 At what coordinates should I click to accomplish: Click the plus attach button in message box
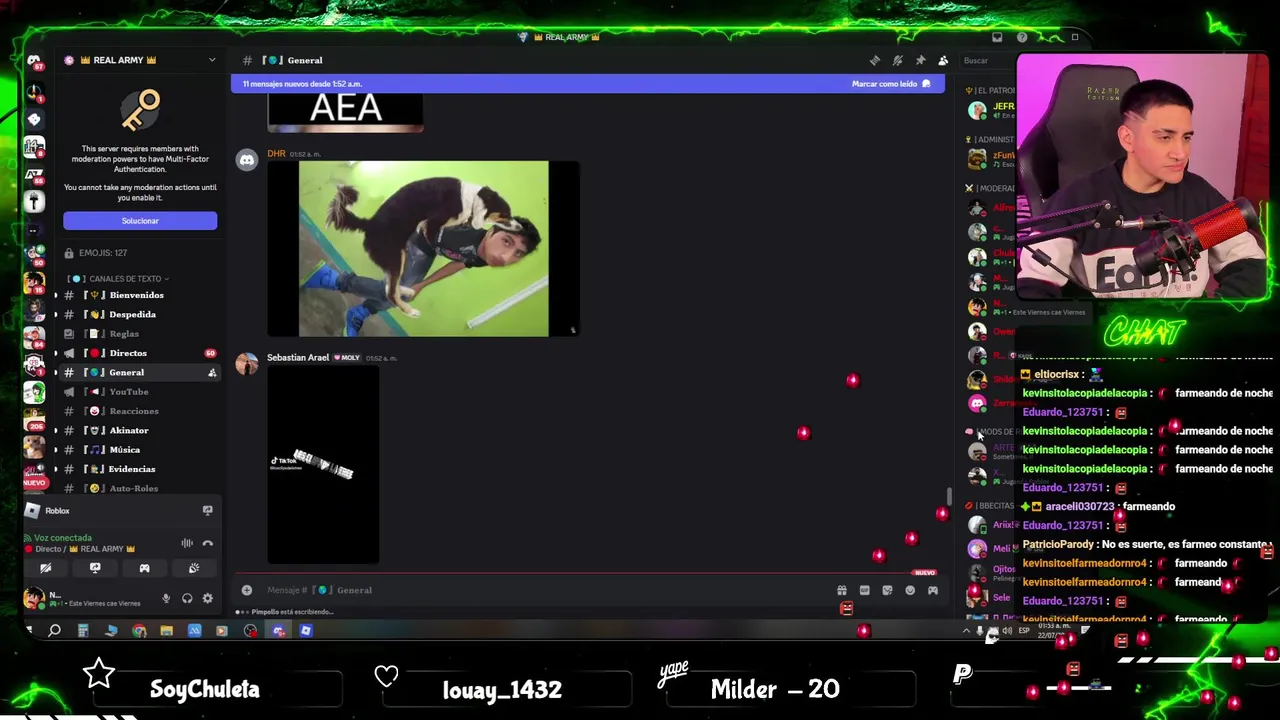tap(247, 590)
